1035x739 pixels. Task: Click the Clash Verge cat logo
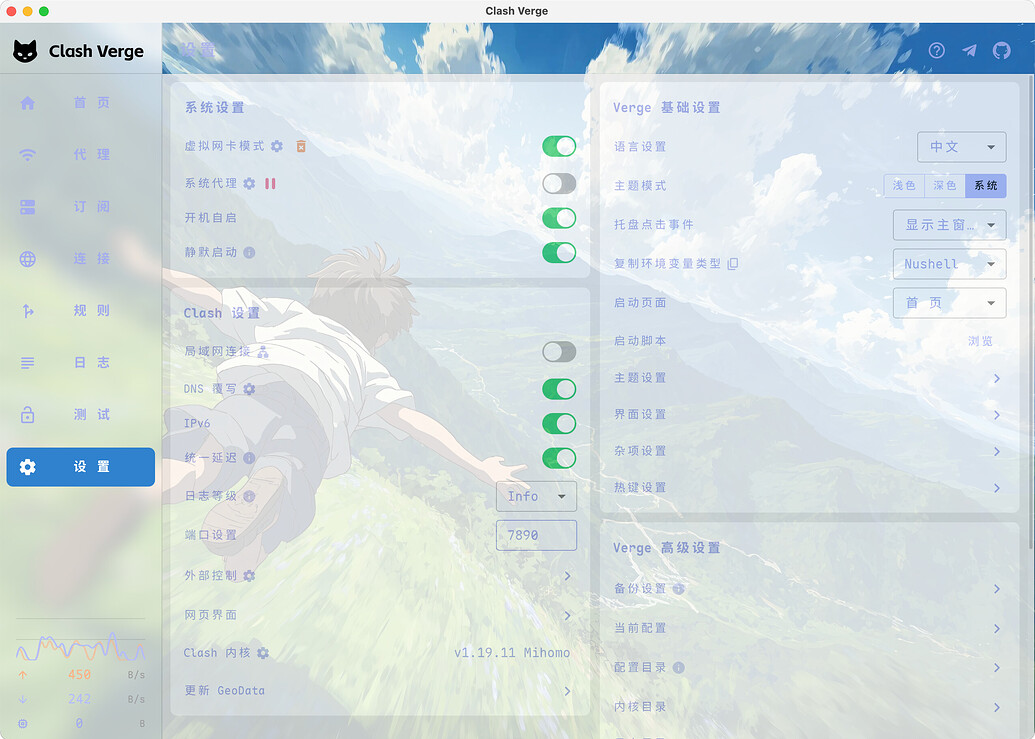(25, 51)
